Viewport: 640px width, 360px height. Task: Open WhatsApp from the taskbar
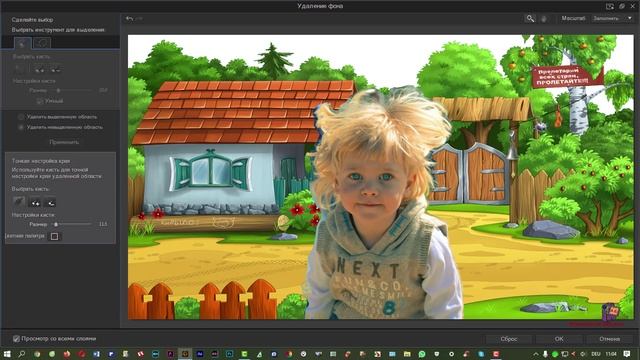[x=422, y=354]
